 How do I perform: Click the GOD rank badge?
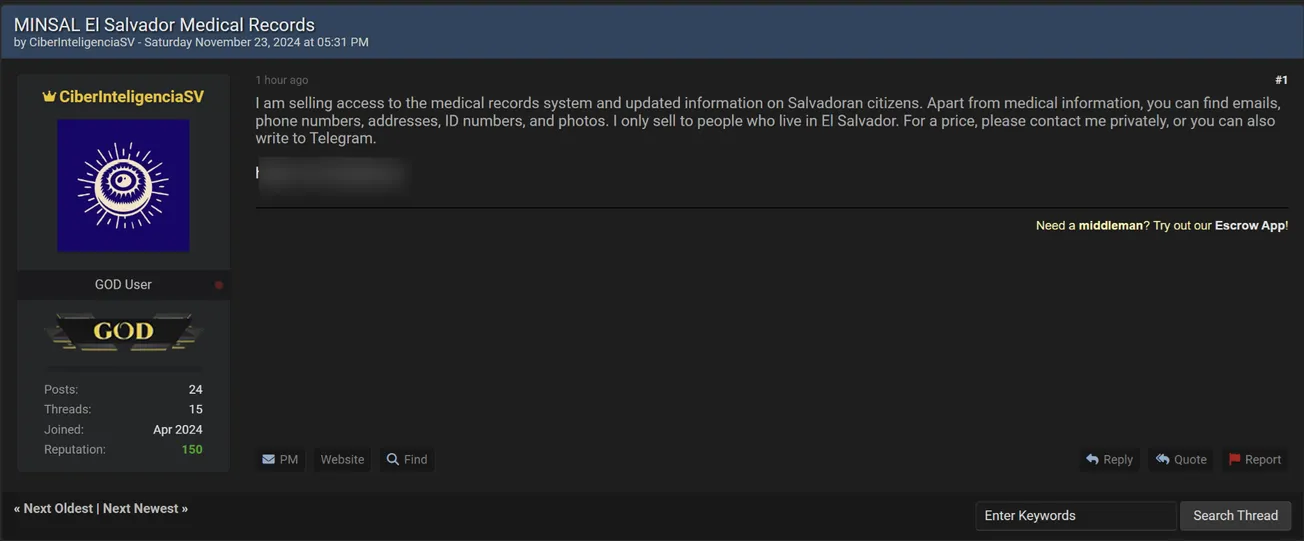[123, 331]
